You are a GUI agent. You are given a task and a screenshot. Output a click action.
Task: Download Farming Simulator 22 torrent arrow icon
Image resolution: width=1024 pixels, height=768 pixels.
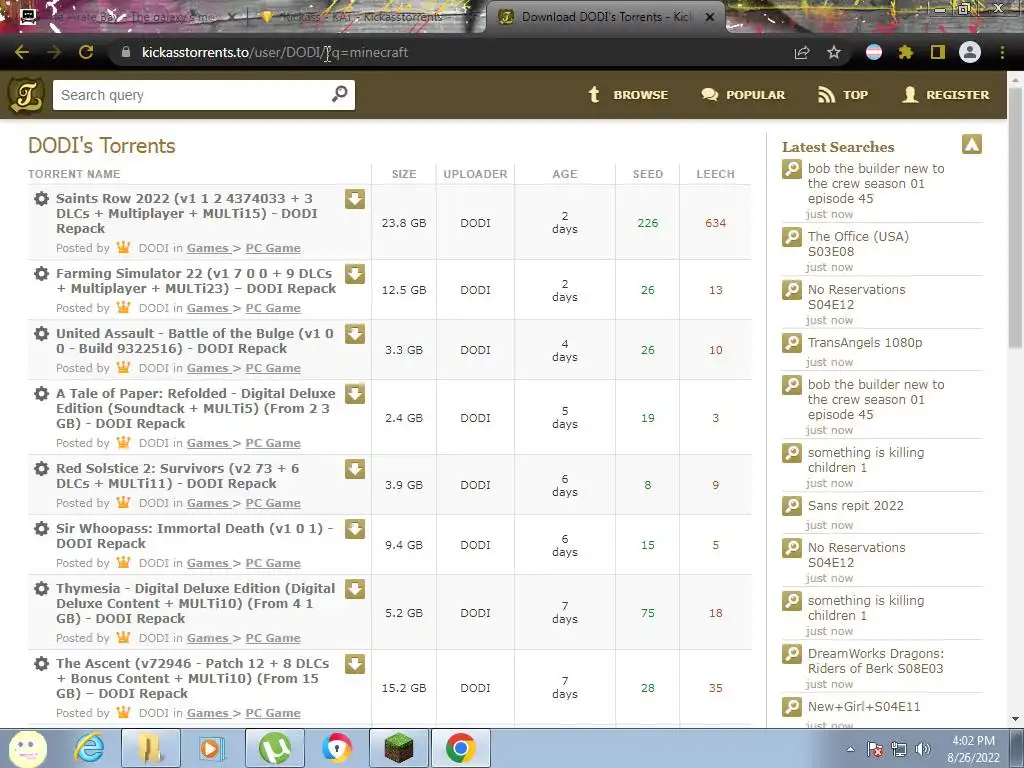[x=355, y=274]
